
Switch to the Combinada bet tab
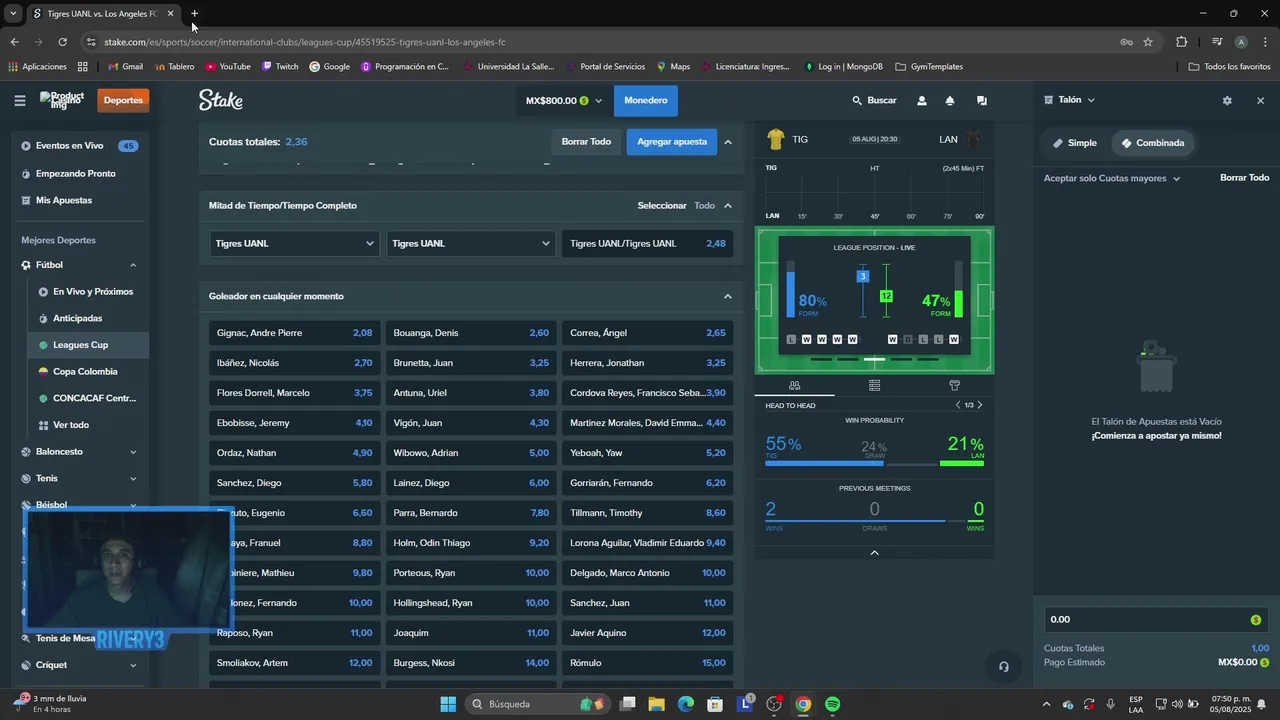1152,143
